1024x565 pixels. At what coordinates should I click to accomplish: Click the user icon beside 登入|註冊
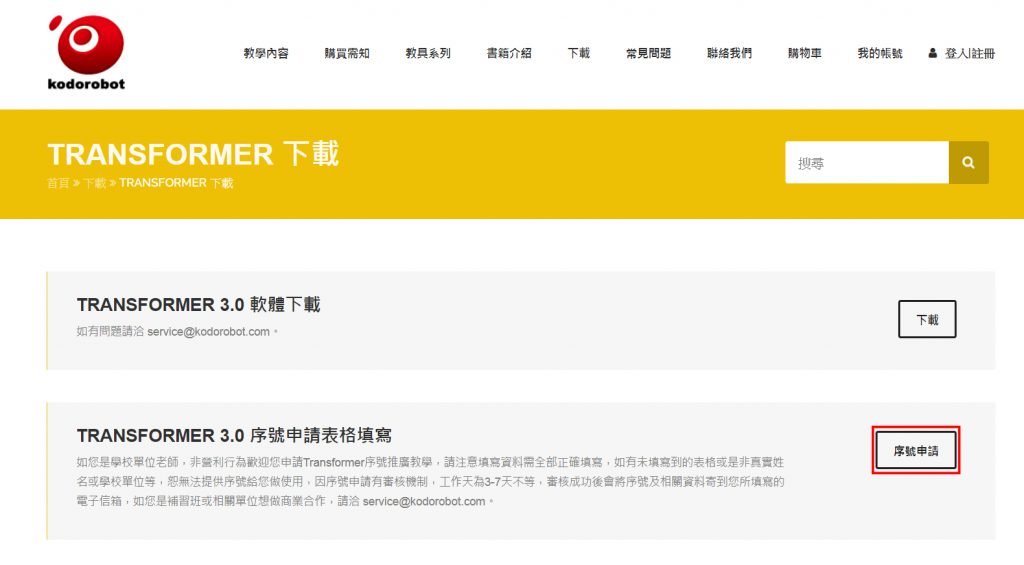933,53
